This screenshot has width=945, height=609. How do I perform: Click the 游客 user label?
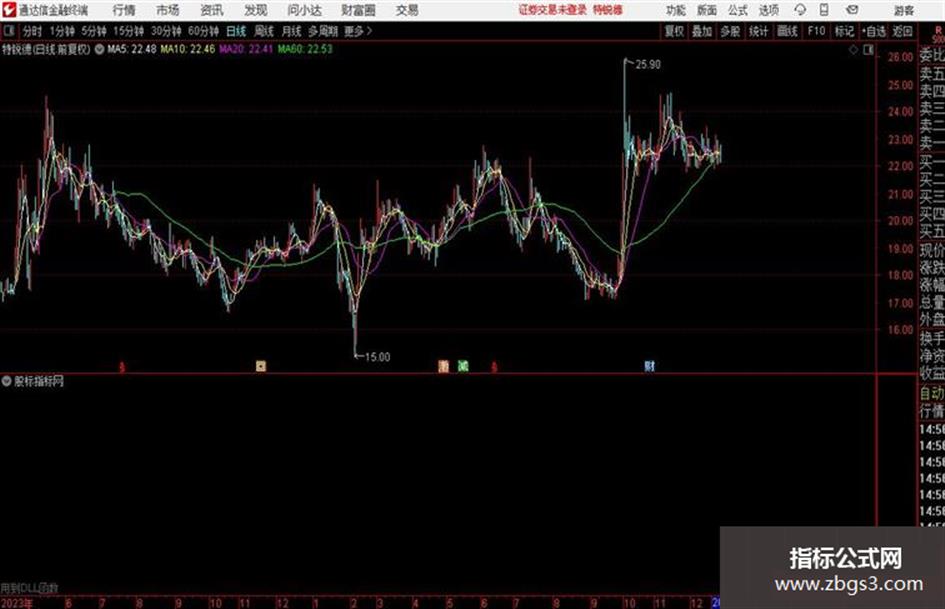[904, 10]
